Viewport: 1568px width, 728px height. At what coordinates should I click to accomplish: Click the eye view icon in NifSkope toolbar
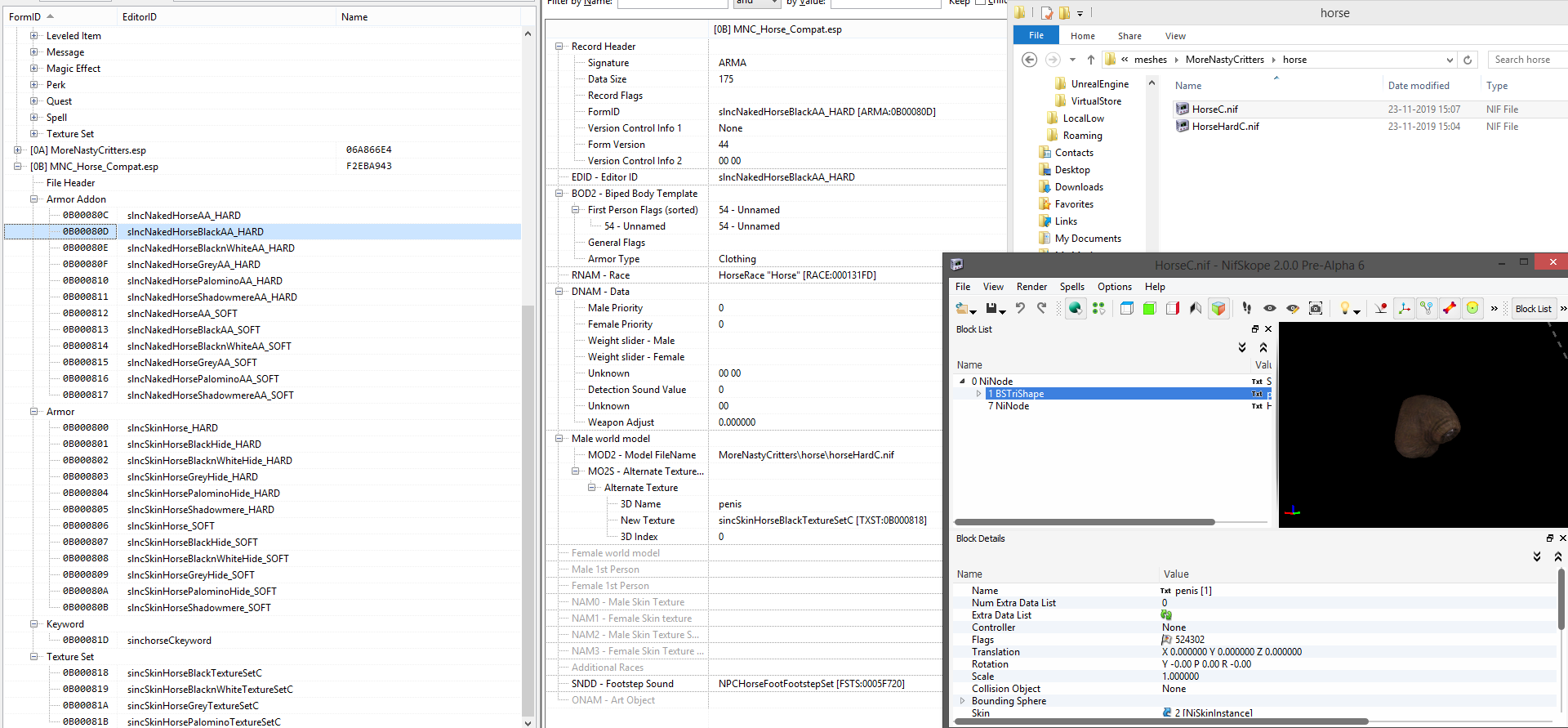click(1270, 308)
